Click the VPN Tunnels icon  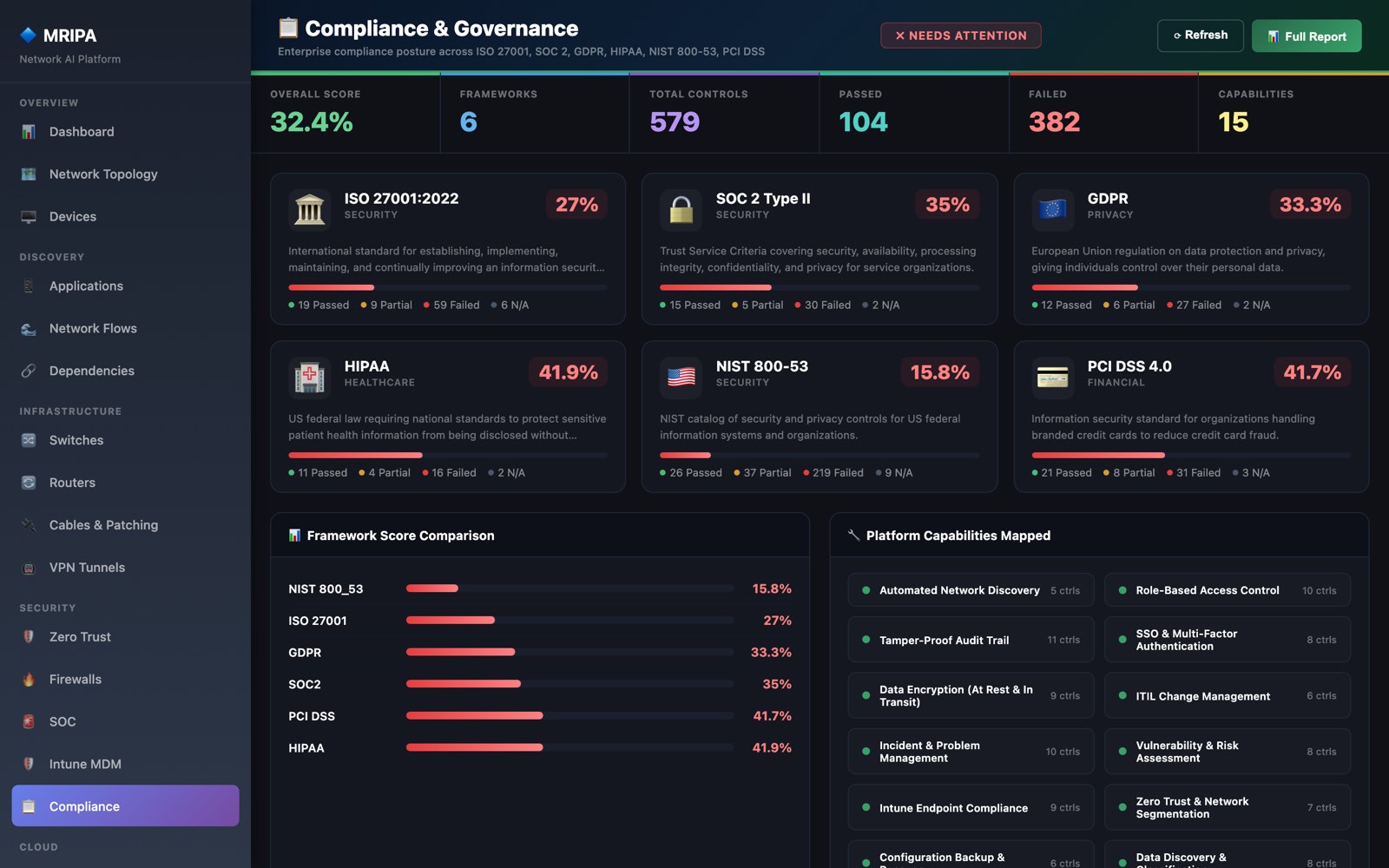click(x=29, y=568)
